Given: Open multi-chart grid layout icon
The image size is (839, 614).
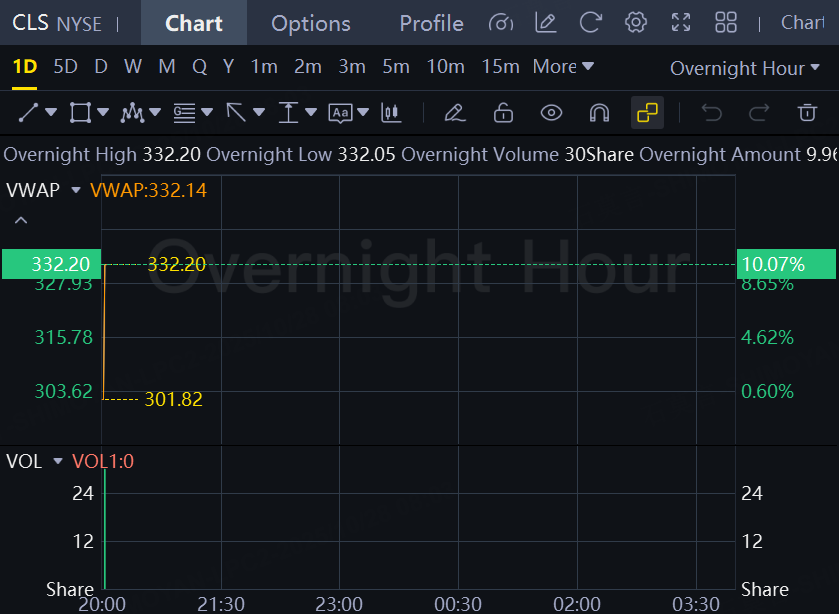Looking at the screenshot, I should click(726, 23).
